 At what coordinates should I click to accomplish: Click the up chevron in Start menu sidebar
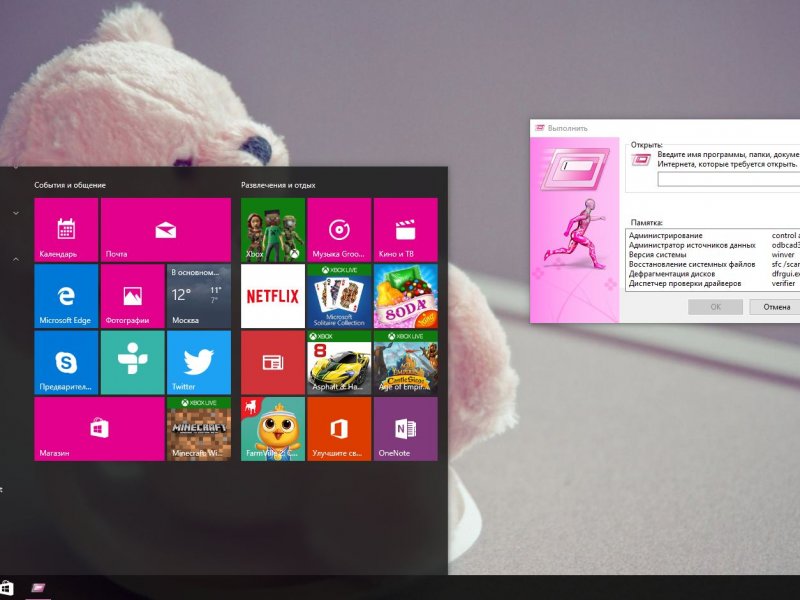click(16, 259)
